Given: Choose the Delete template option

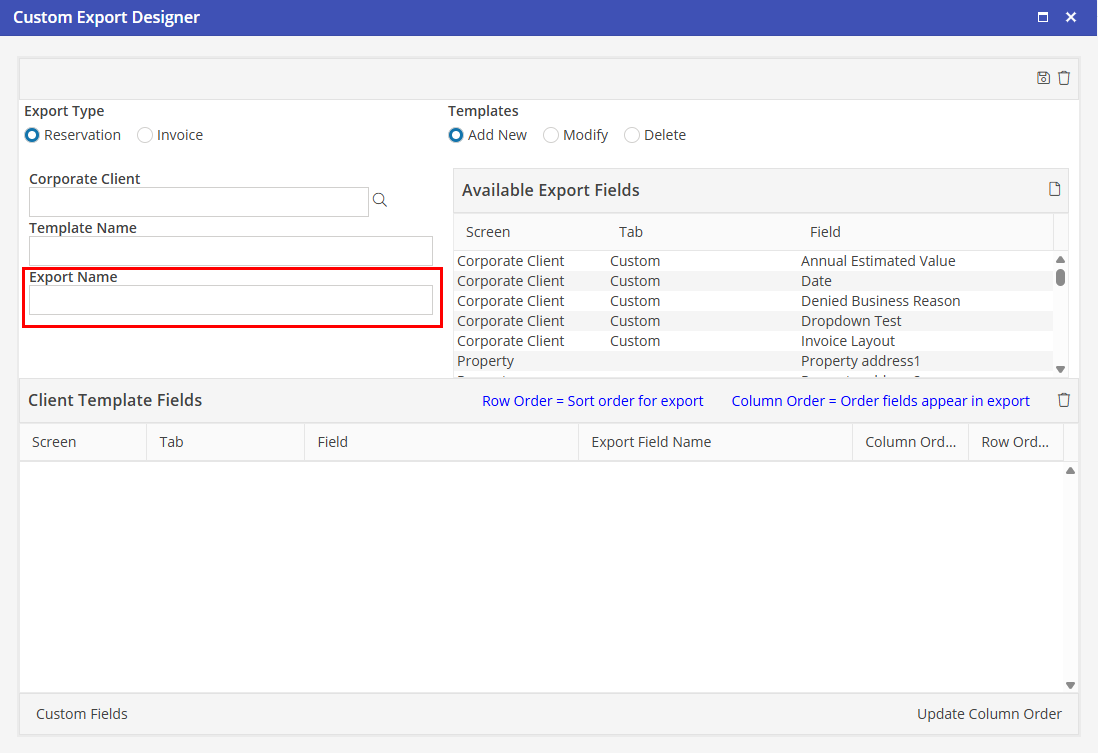Looking at the screenshot, I should tap(632, 135).
